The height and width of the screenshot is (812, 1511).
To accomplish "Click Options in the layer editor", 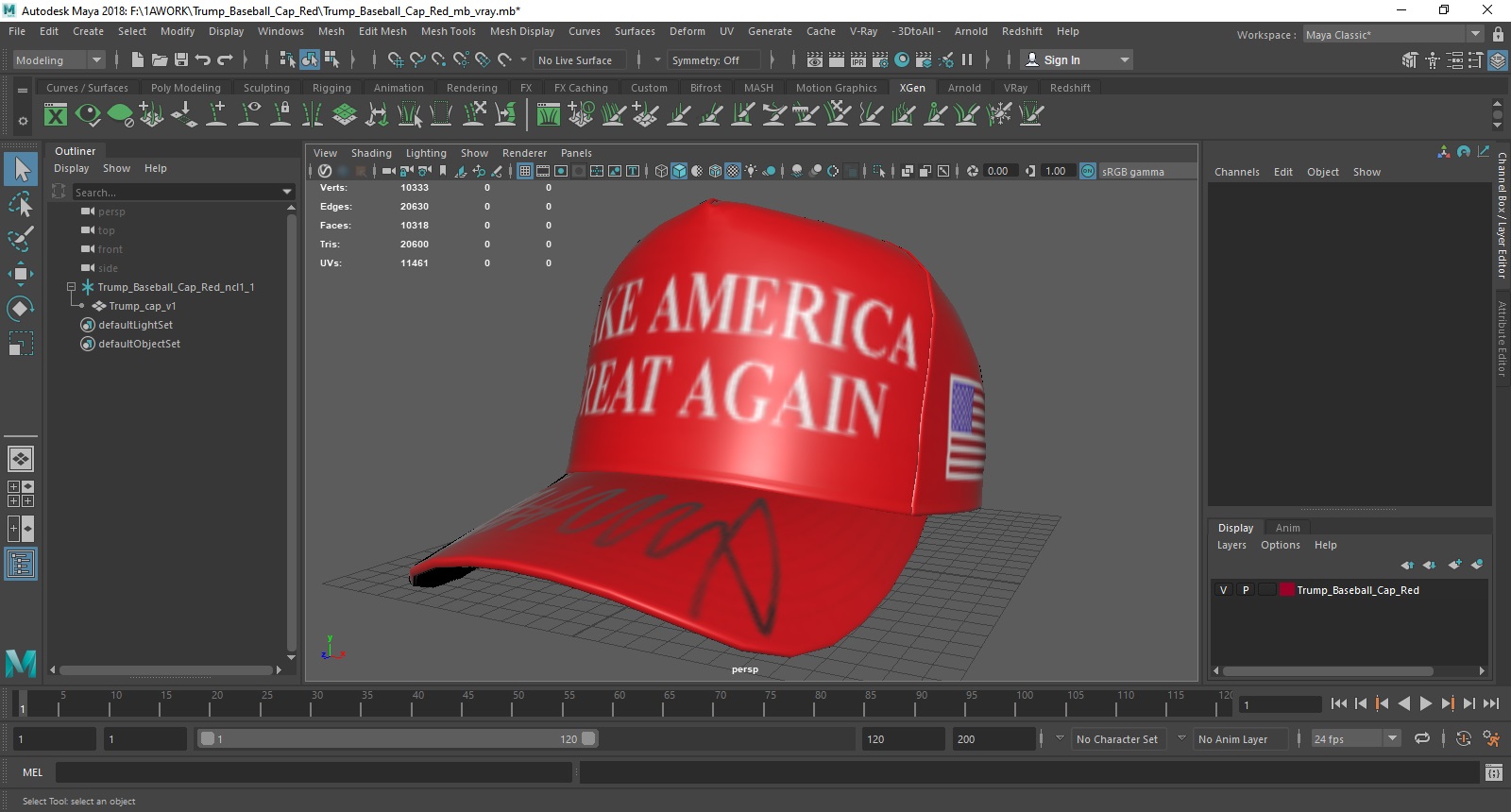I will (x=1280, y=545).
